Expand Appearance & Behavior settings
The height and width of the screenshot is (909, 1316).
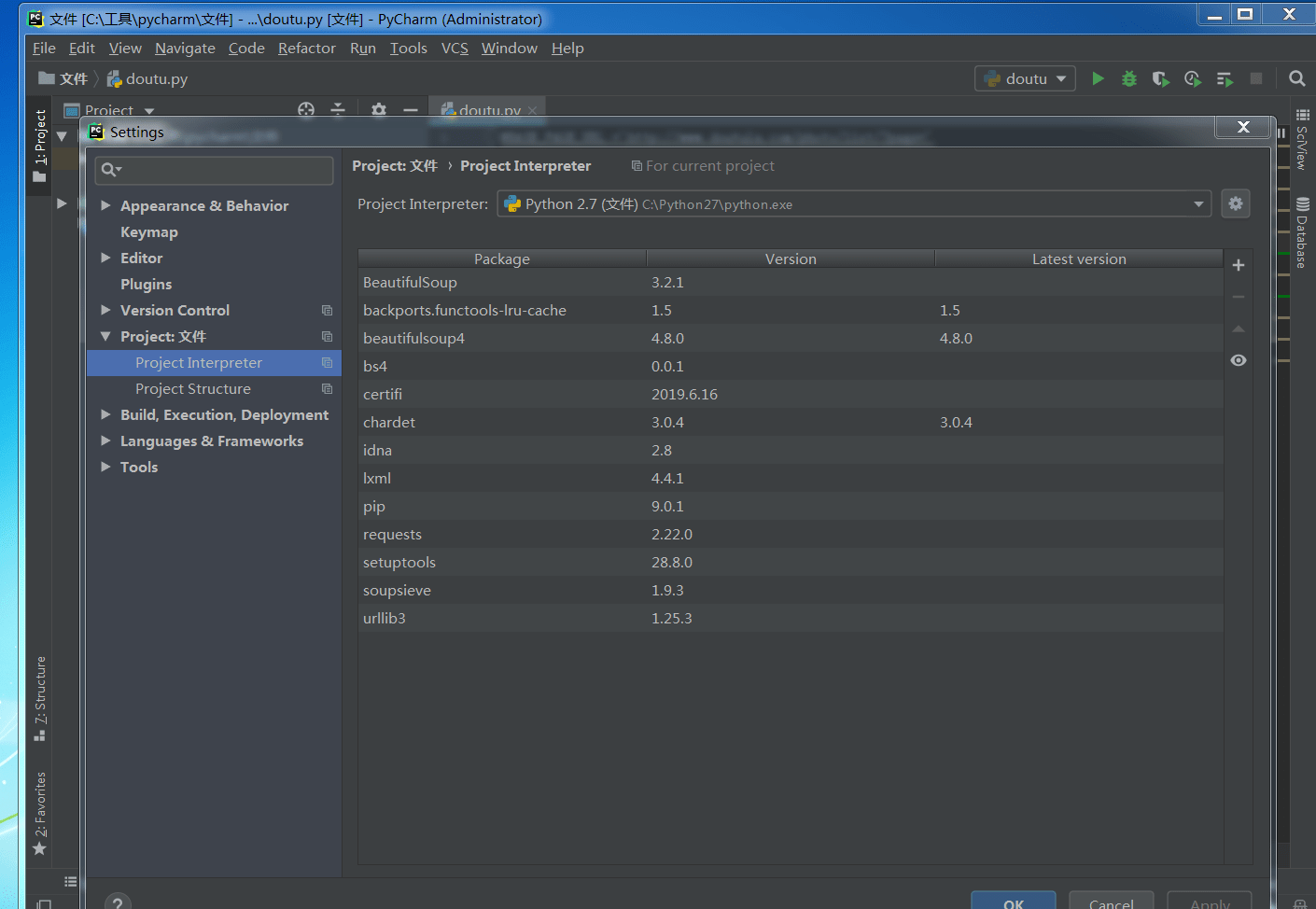[x=105, y=205]
